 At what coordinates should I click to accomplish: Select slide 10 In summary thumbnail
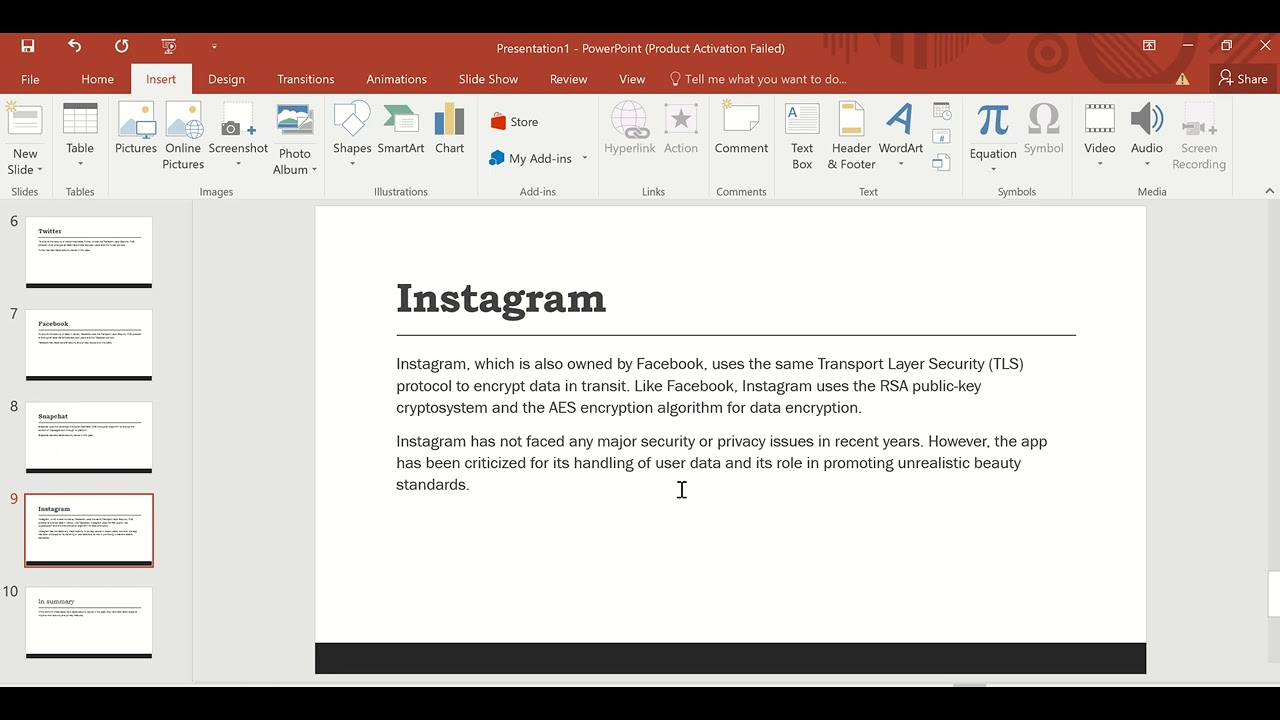coord(89,622)
